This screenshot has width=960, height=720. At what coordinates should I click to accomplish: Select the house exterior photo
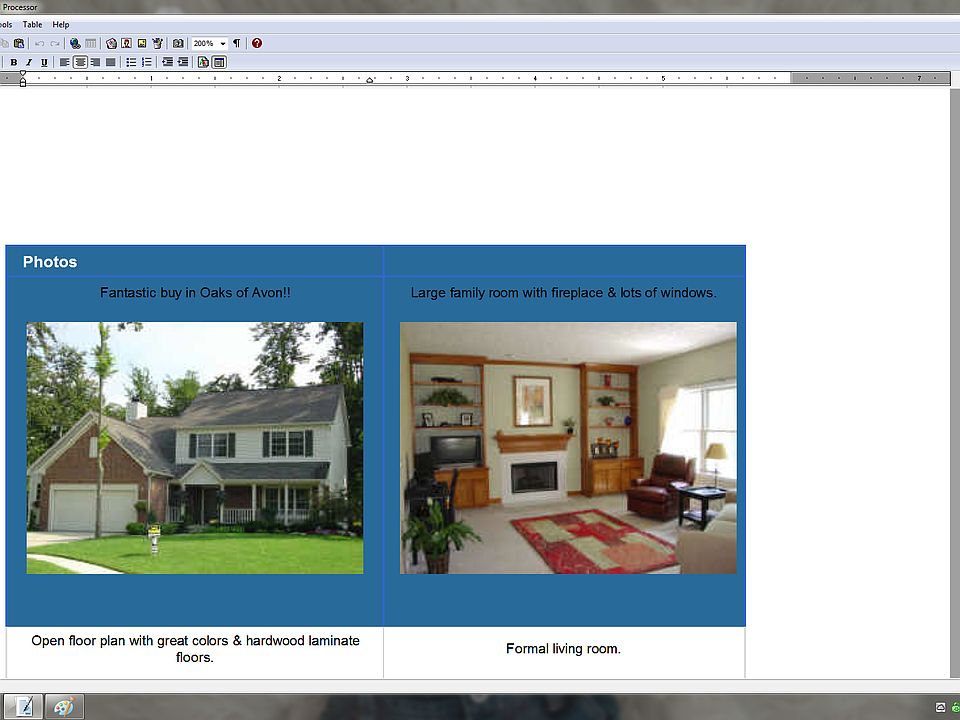195,448
